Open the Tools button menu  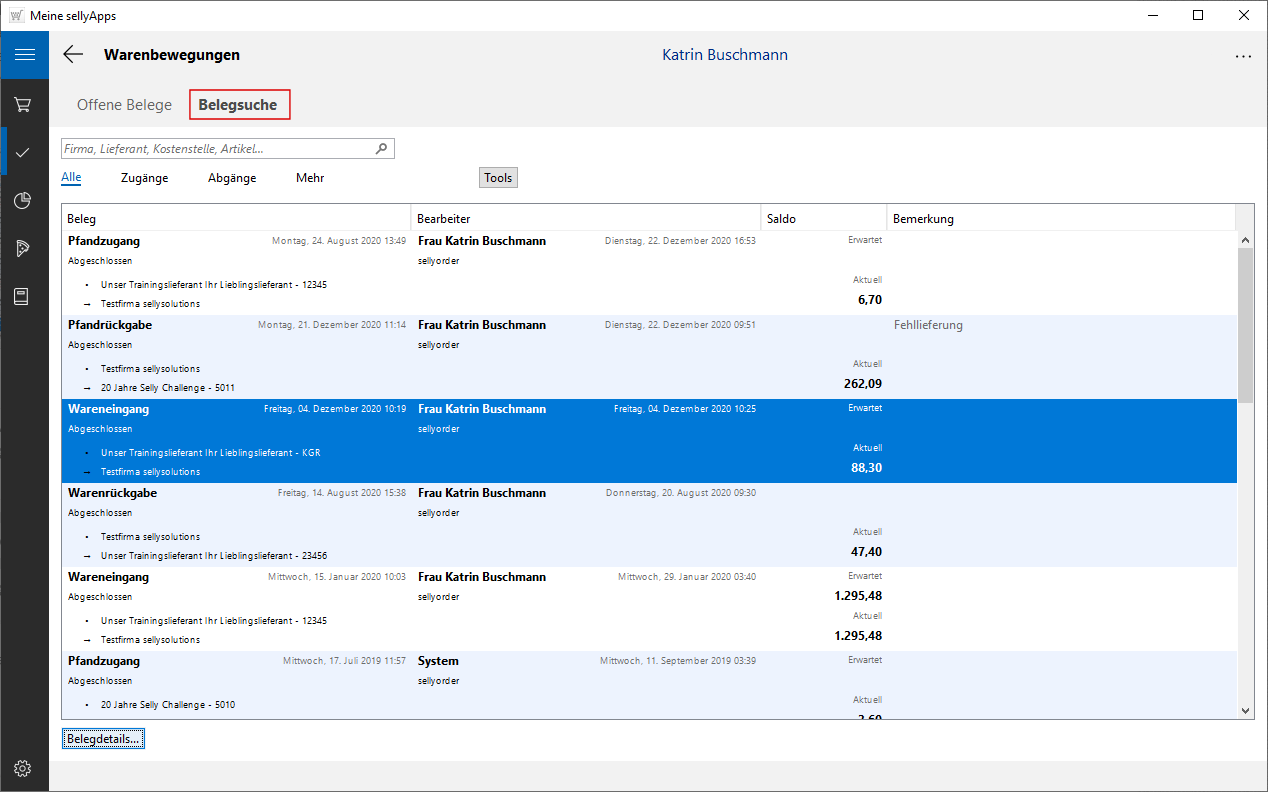click(x=498, y=178)
